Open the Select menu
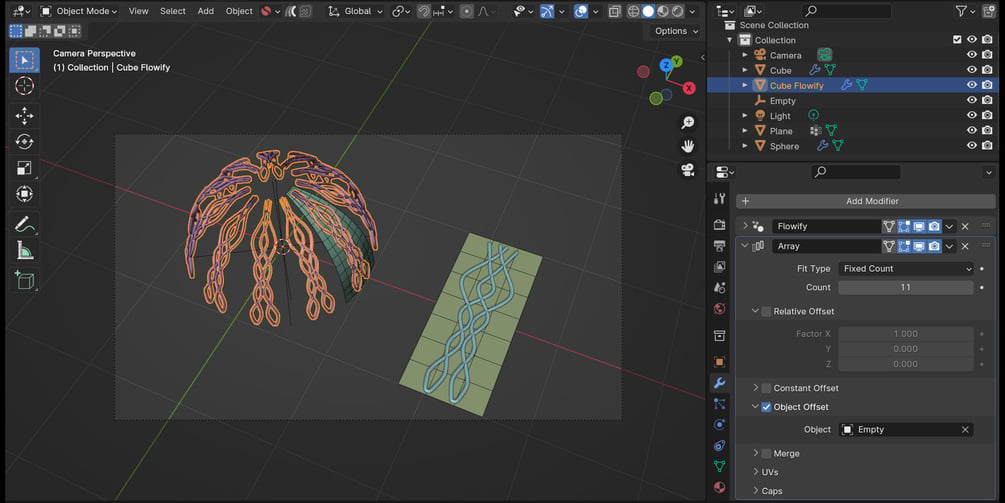Image resolution: width=1005 pixels, height=503 pixels. pos(172,11)
